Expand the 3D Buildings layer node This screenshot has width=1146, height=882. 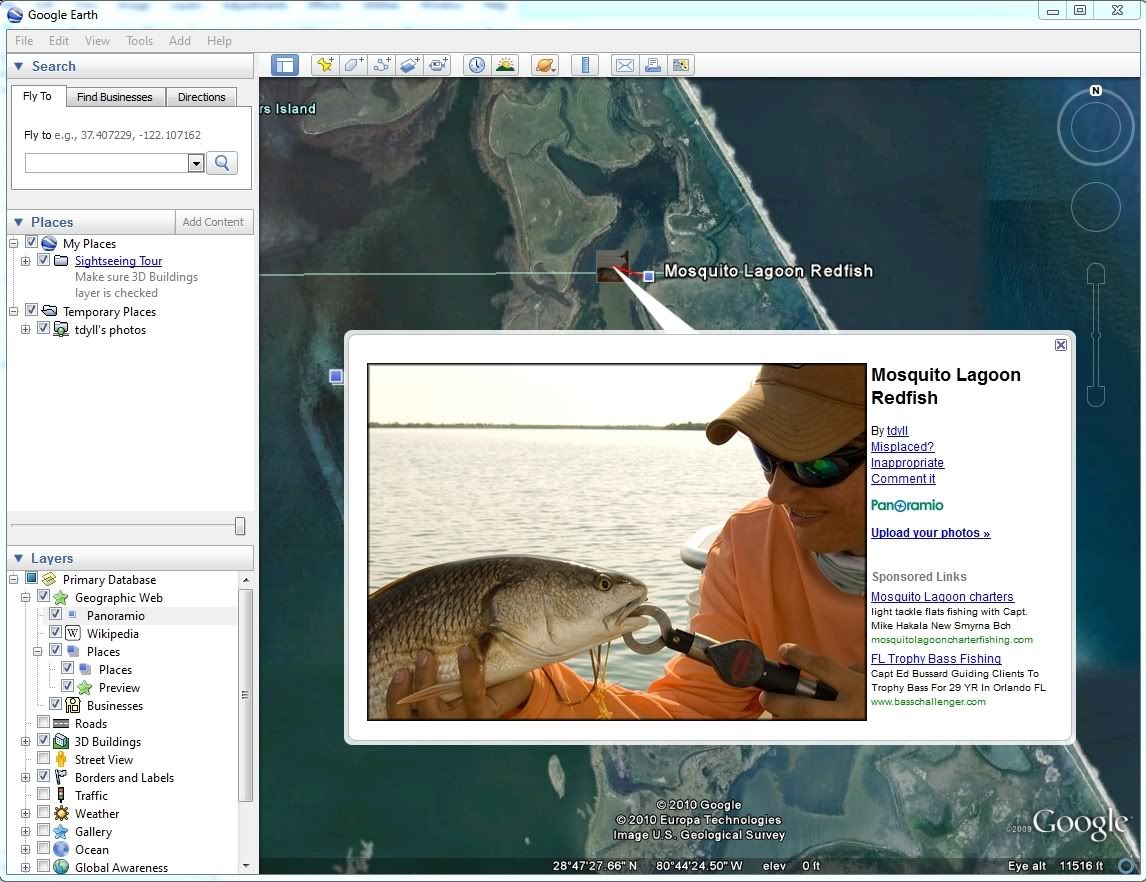(26, 742)
